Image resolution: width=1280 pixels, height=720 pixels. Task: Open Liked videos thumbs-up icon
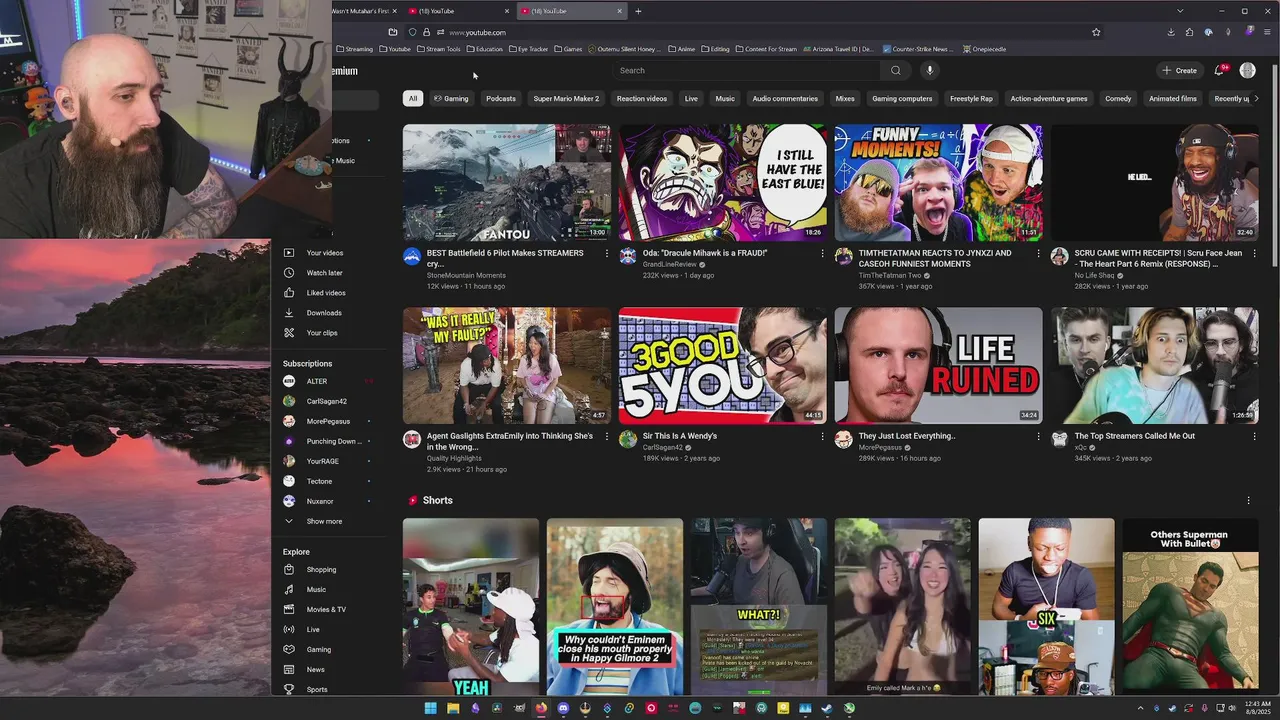[x=289, y=293]
